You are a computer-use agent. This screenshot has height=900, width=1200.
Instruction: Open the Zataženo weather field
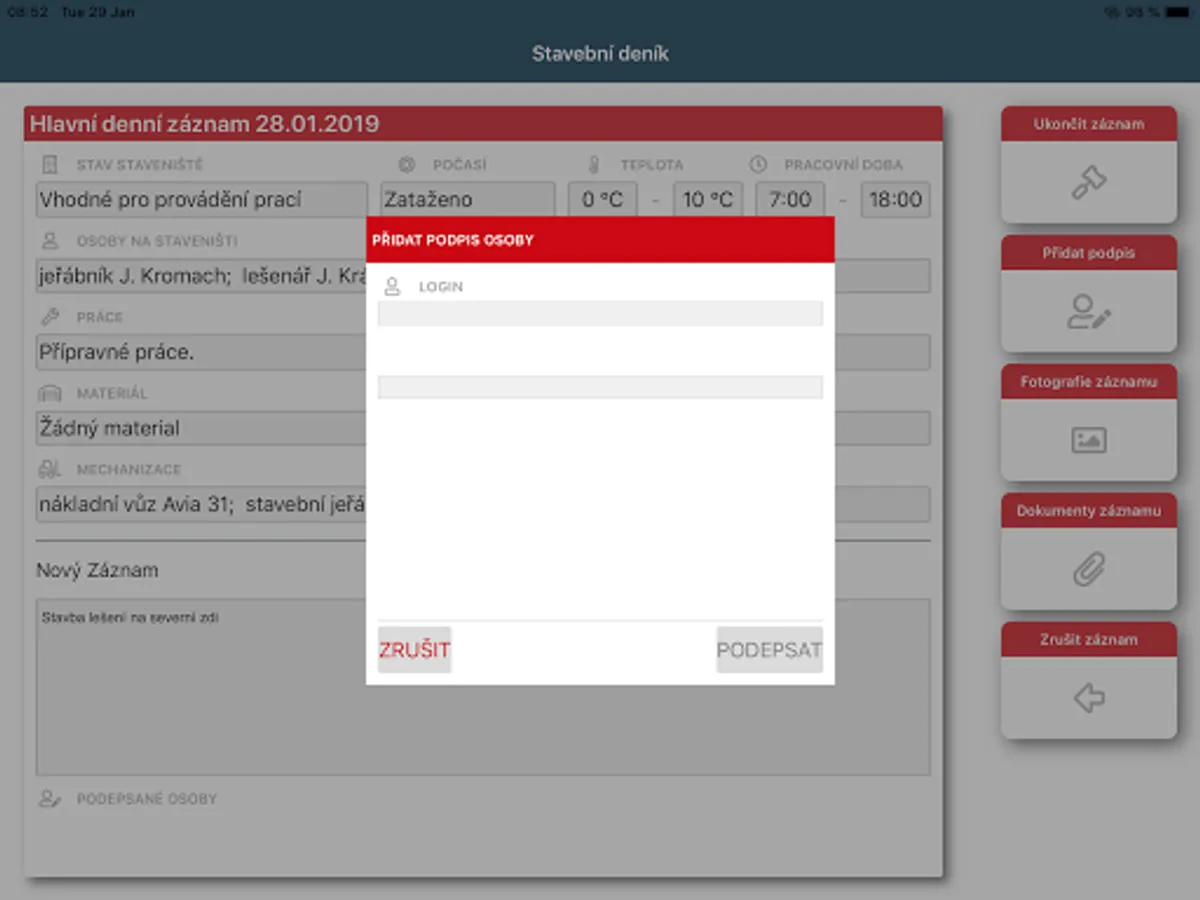pyautogui.click(x=467, y=199)
